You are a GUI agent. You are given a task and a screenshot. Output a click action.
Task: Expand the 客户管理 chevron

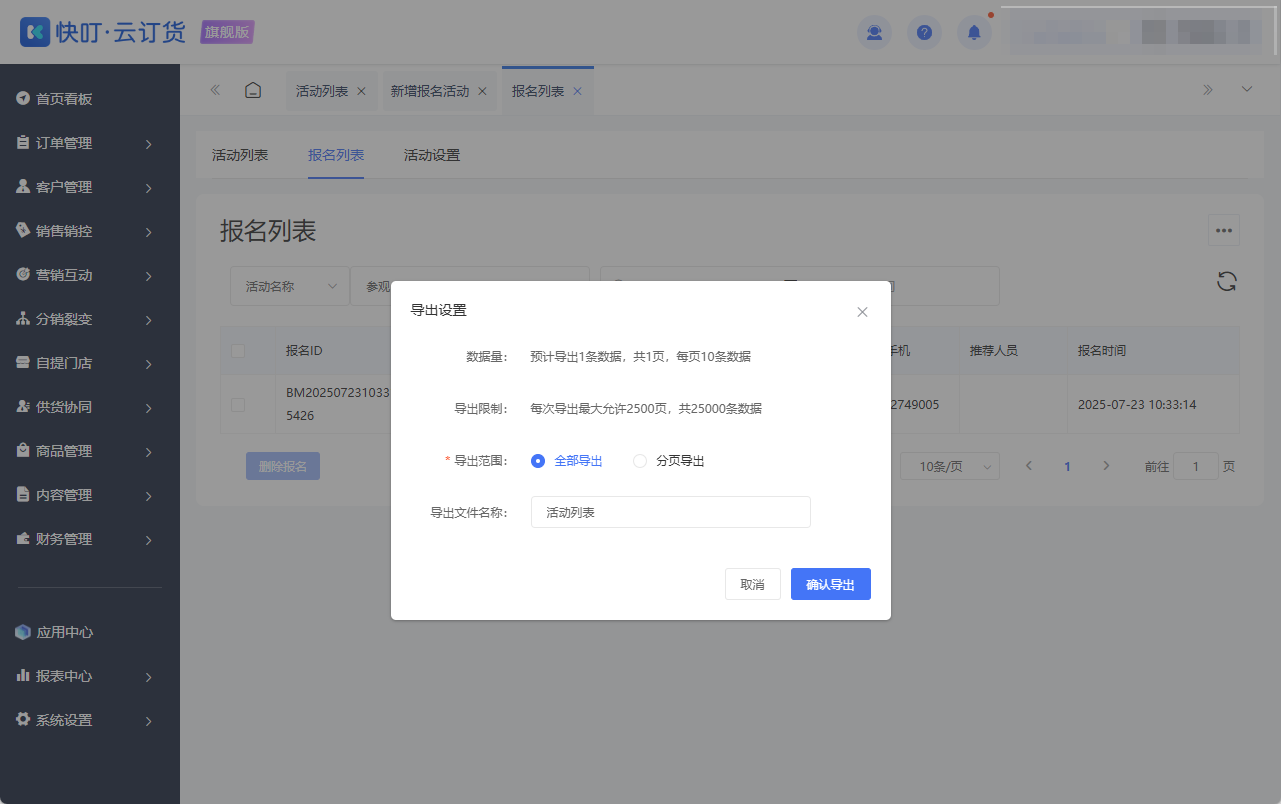click(148, 188)
